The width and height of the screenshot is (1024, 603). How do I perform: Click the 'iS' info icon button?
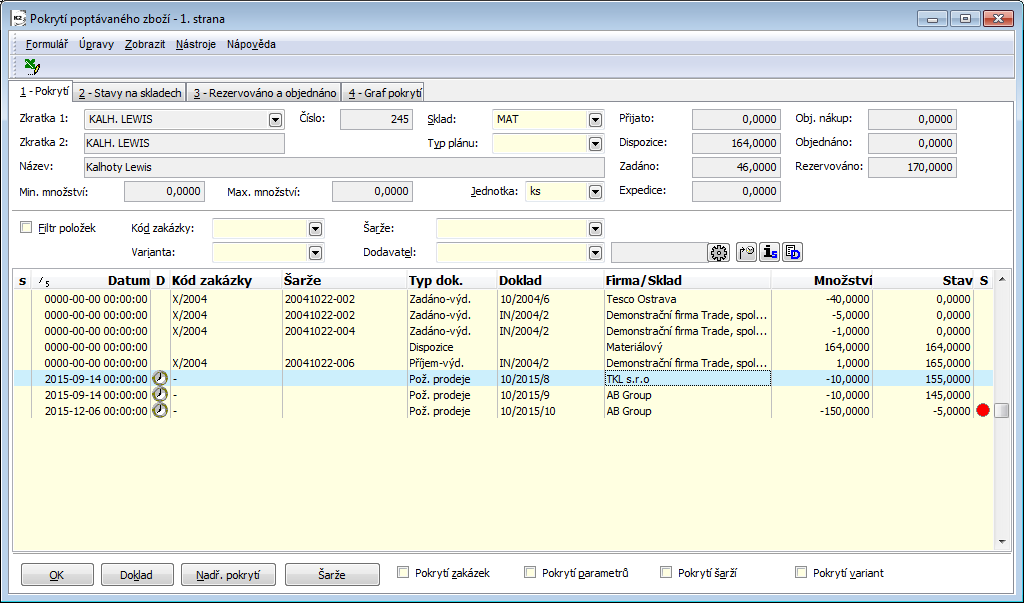coord(769,253)
